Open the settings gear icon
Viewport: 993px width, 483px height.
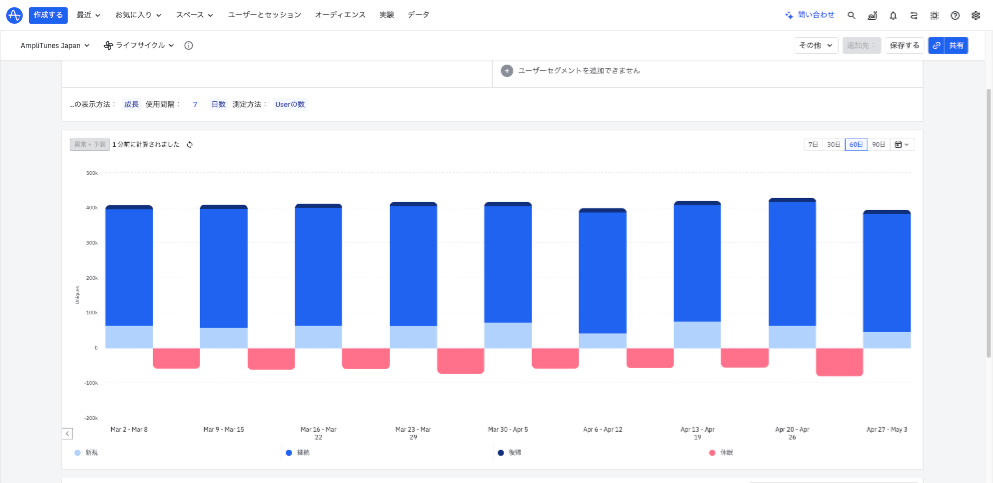(x=976, y=16)
